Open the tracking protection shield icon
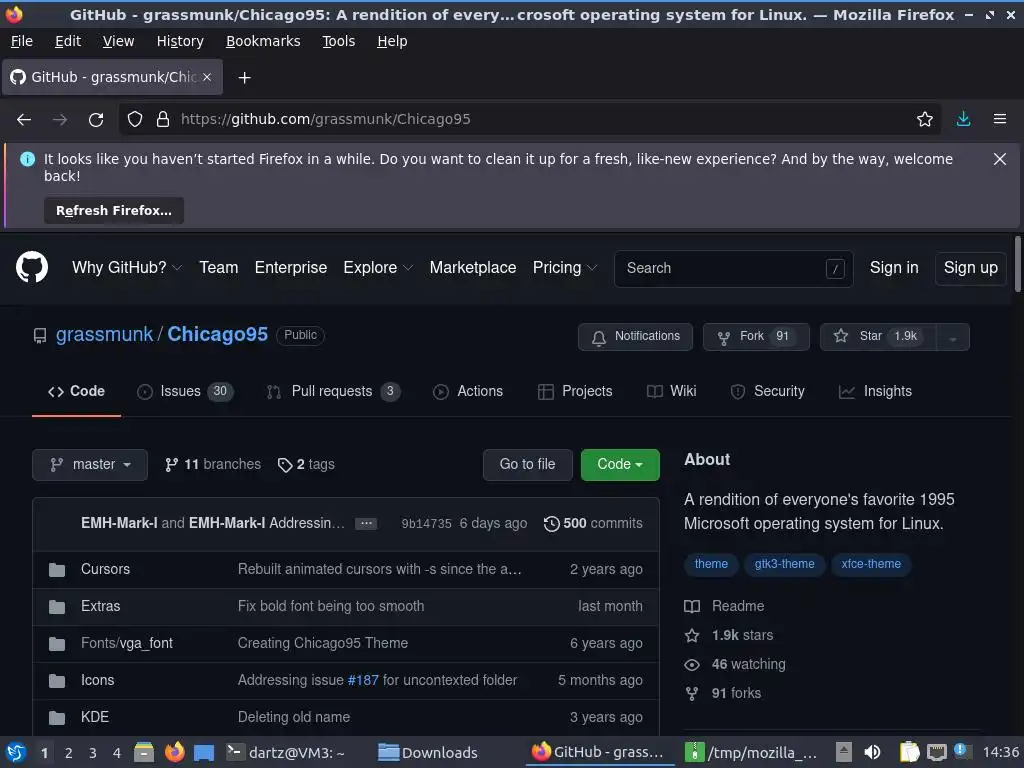 click(135, 119)
